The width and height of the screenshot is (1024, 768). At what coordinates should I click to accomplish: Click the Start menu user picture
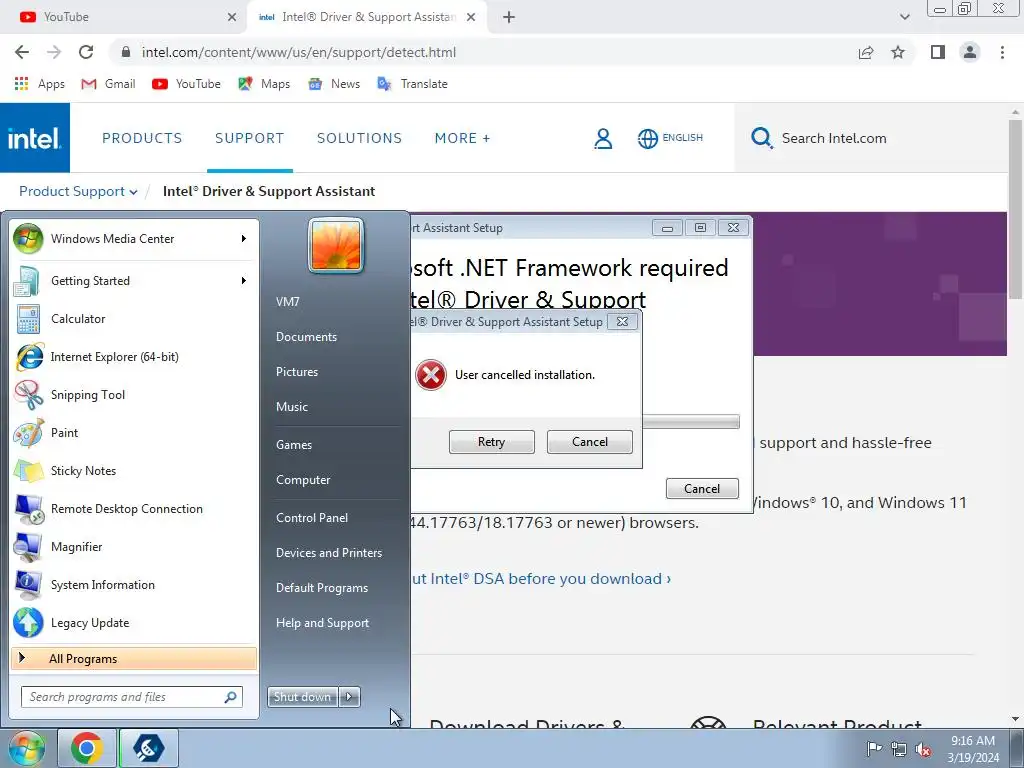click(x=336, y=245)
